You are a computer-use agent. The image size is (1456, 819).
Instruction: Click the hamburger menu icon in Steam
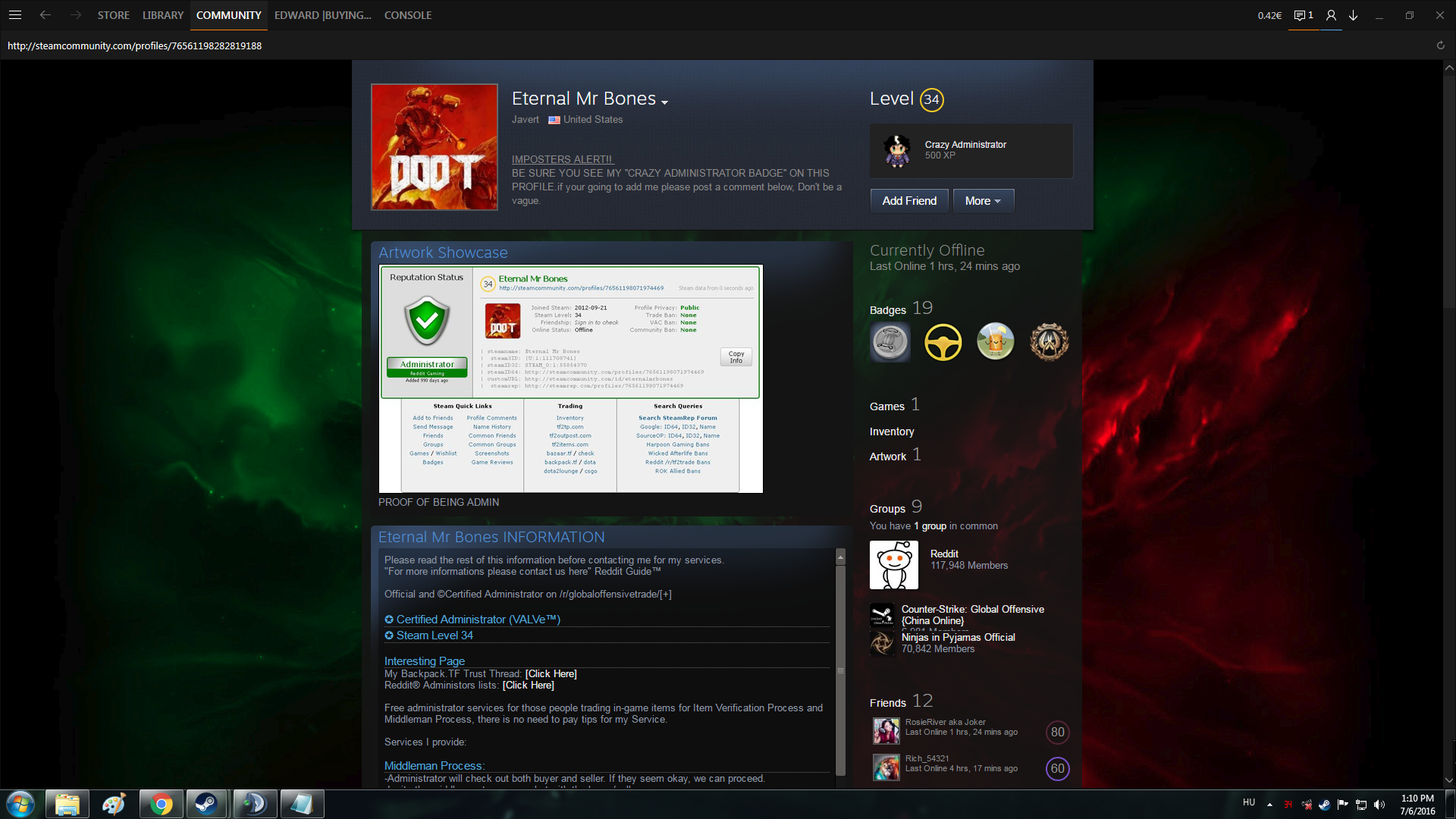[x=15, y=15]
